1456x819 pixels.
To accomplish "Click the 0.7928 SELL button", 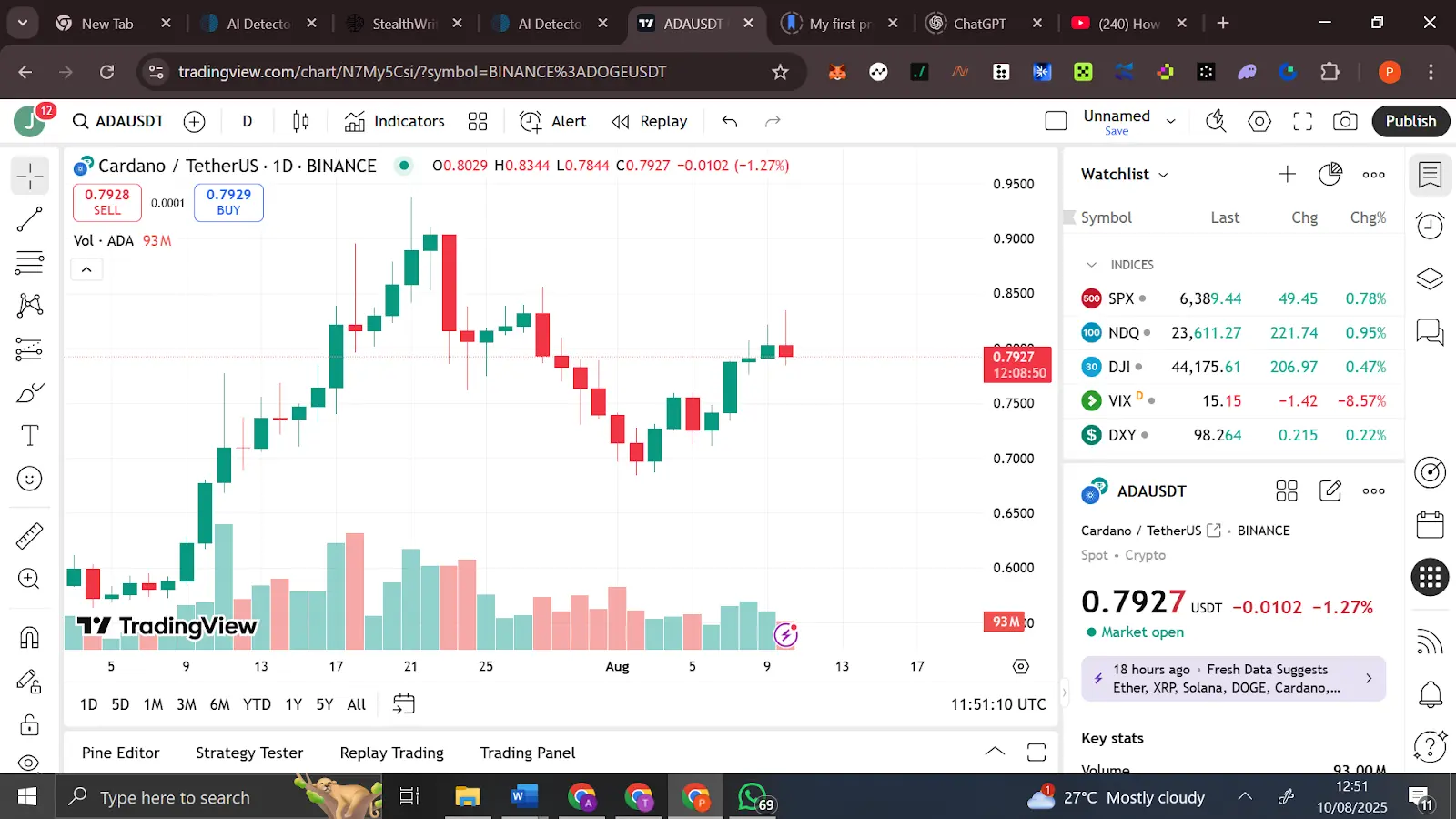I will [x=107, y=202].
